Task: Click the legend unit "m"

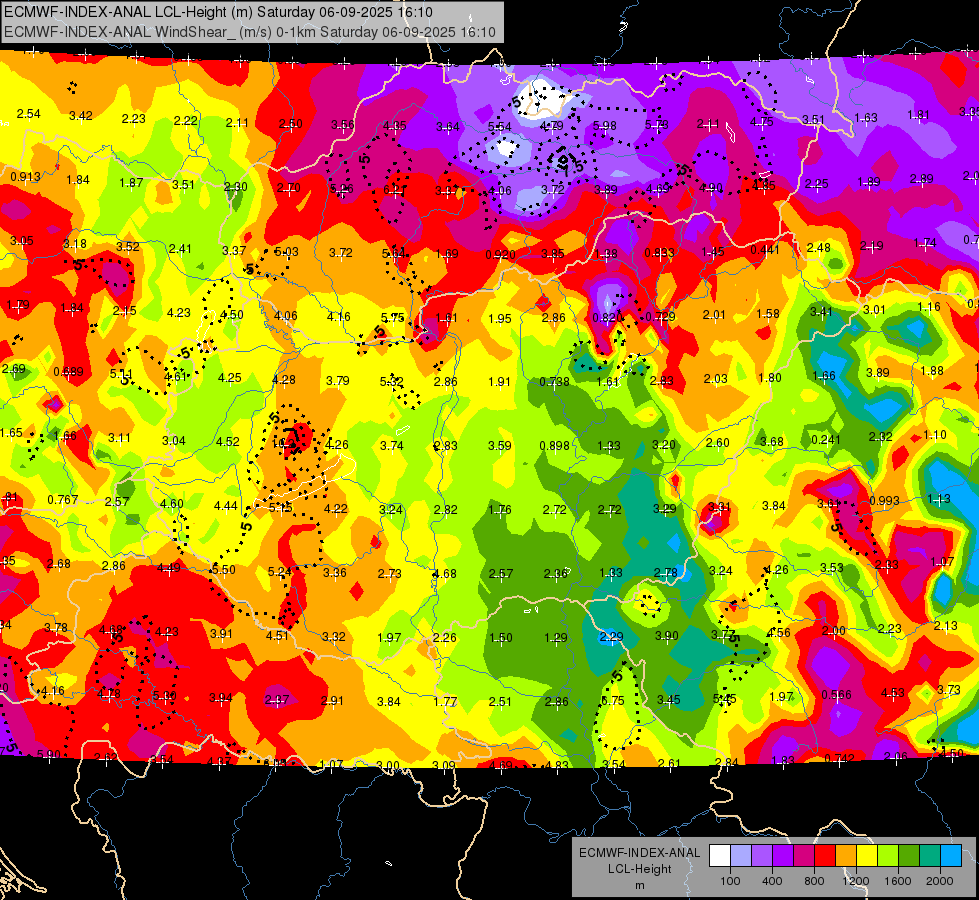Action: (x=639, y=885)
